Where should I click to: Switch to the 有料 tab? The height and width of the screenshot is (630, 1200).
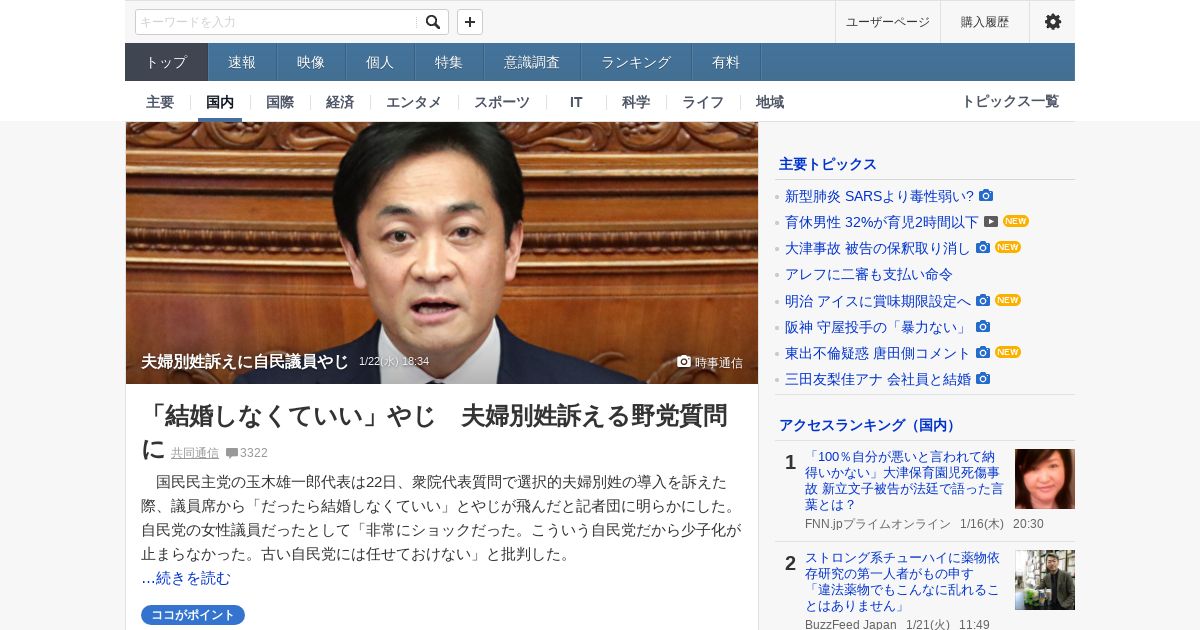(726, 62)
